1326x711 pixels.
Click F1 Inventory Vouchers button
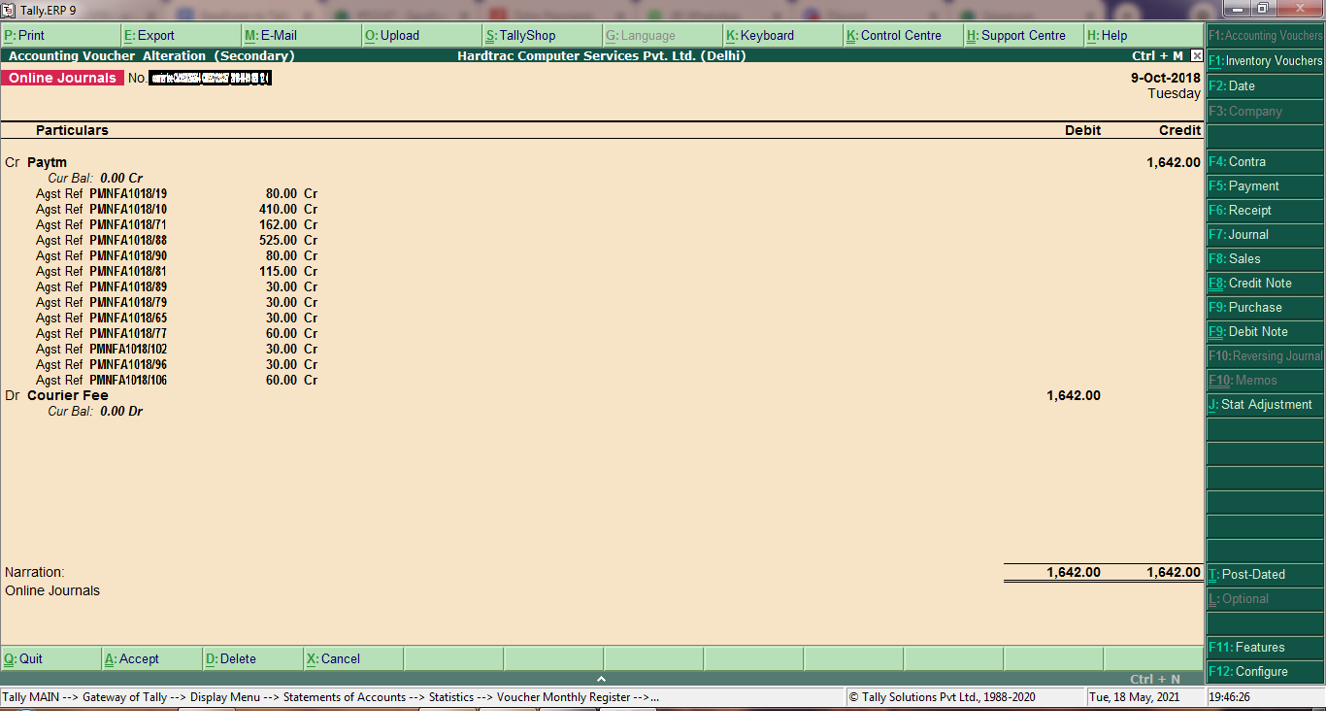point(1265,61)
